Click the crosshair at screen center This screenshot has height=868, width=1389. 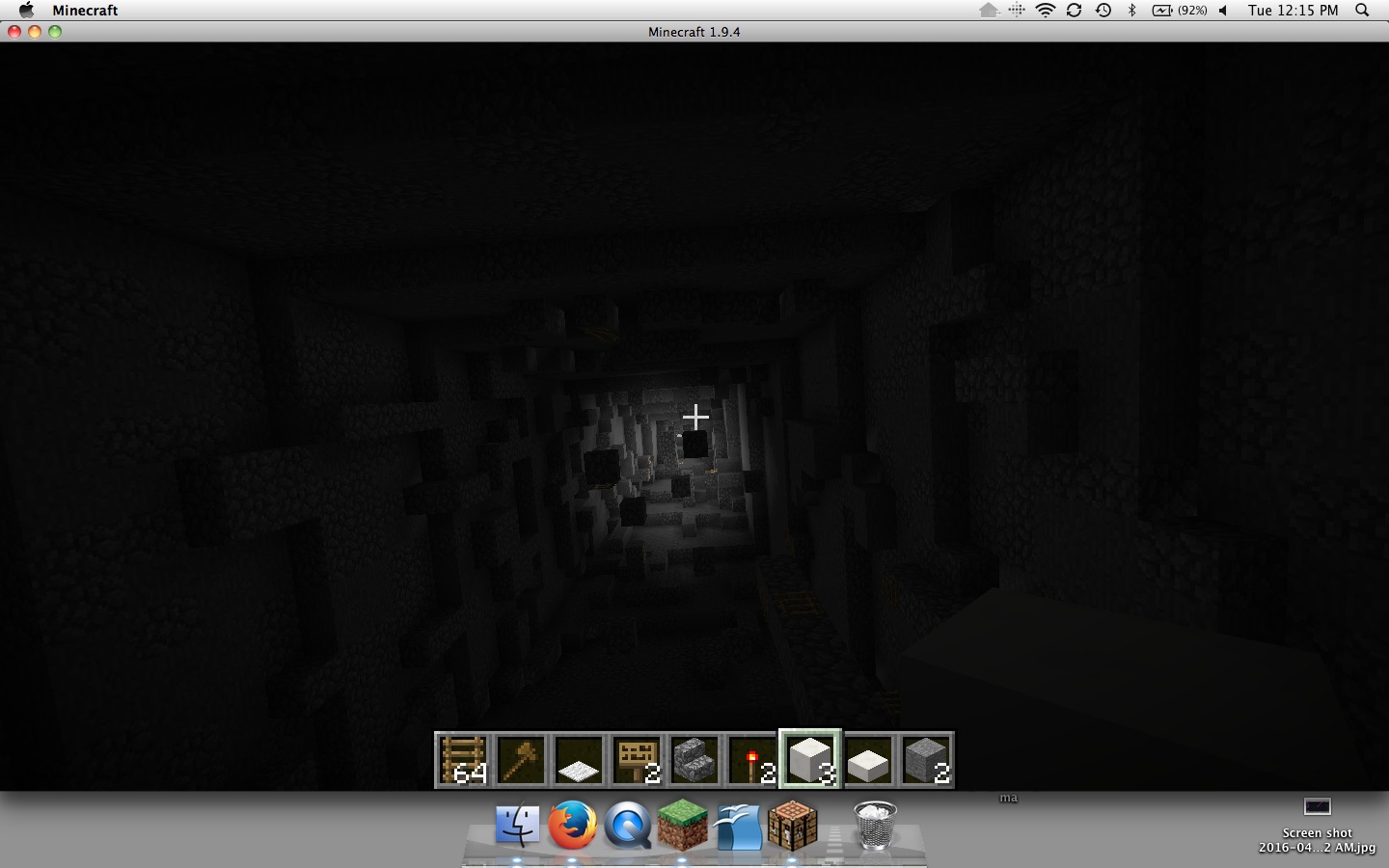coord(695,418)
